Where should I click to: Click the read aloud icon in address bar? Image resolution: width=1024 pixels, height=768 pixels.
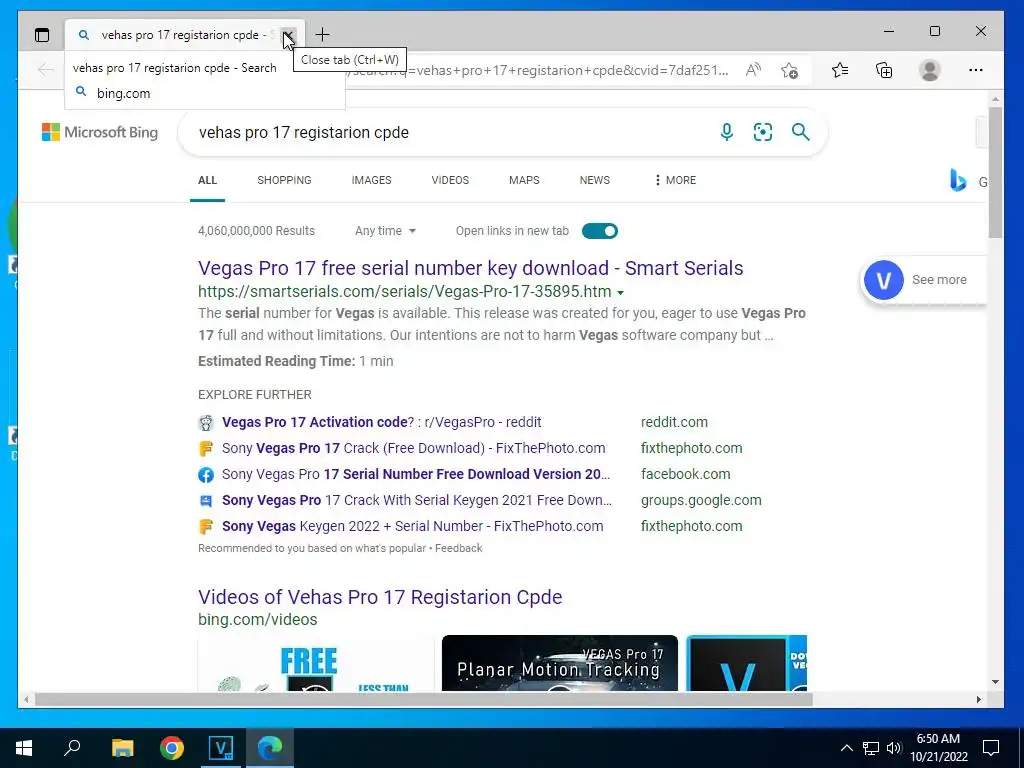(x=753, y=70)
